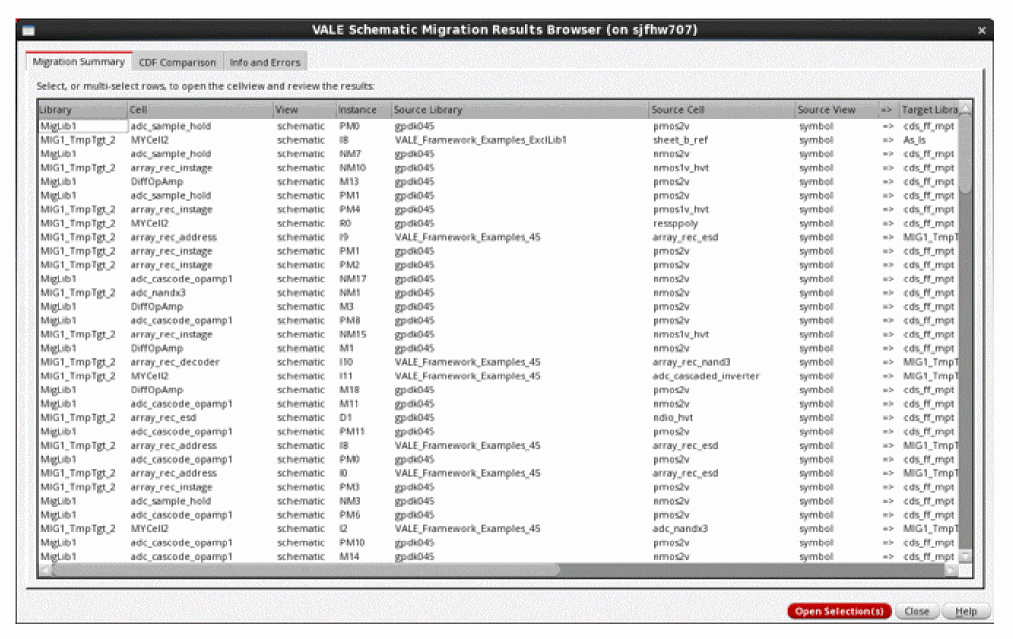Select the adc_cascode_opamp1 row with instance PM11
This screenshot has width=1013, height=639.
click(x=498, y=432)
